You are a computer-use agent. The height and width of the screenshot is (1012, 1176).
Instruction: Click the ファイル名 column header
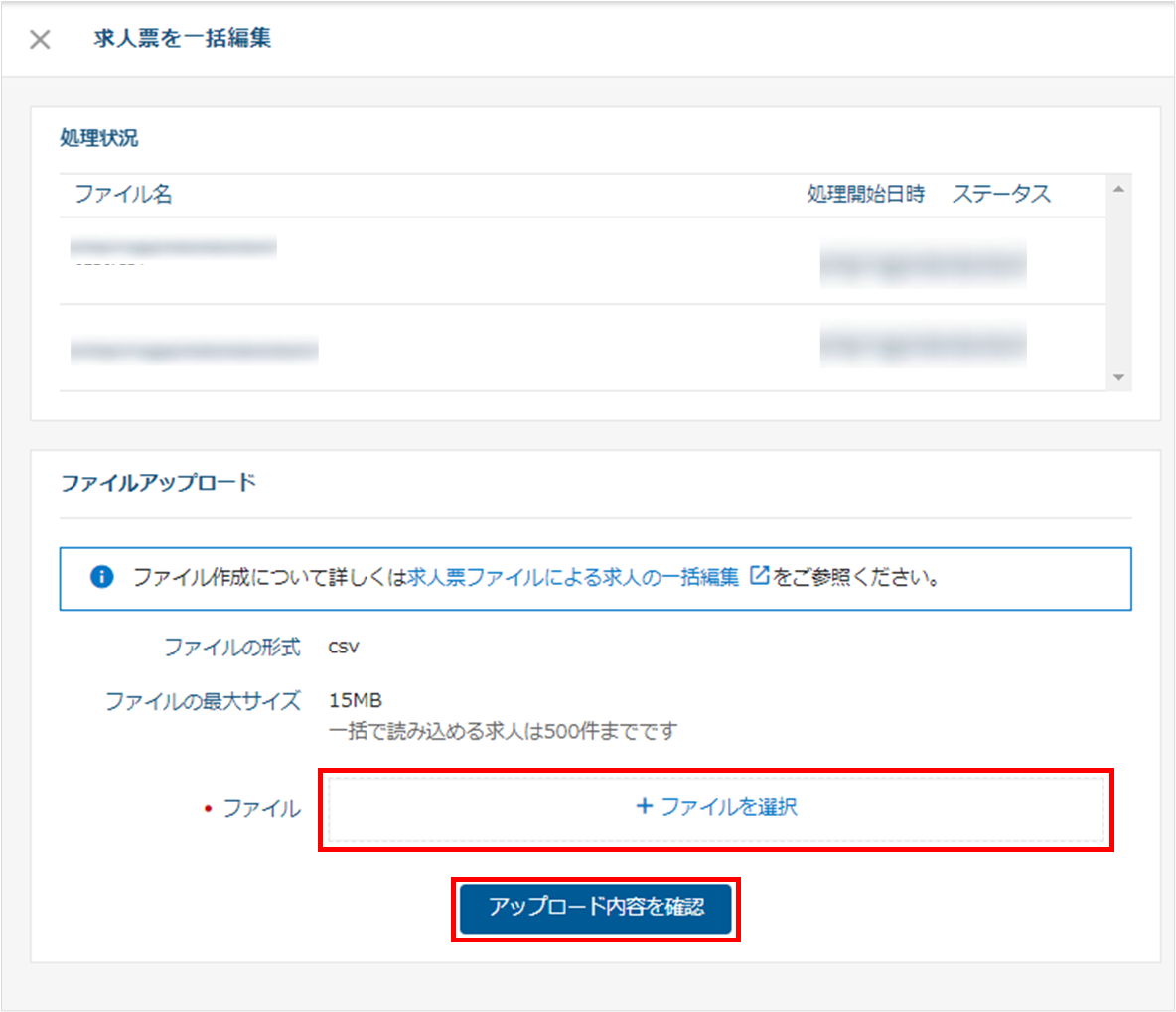pos(123,195)
